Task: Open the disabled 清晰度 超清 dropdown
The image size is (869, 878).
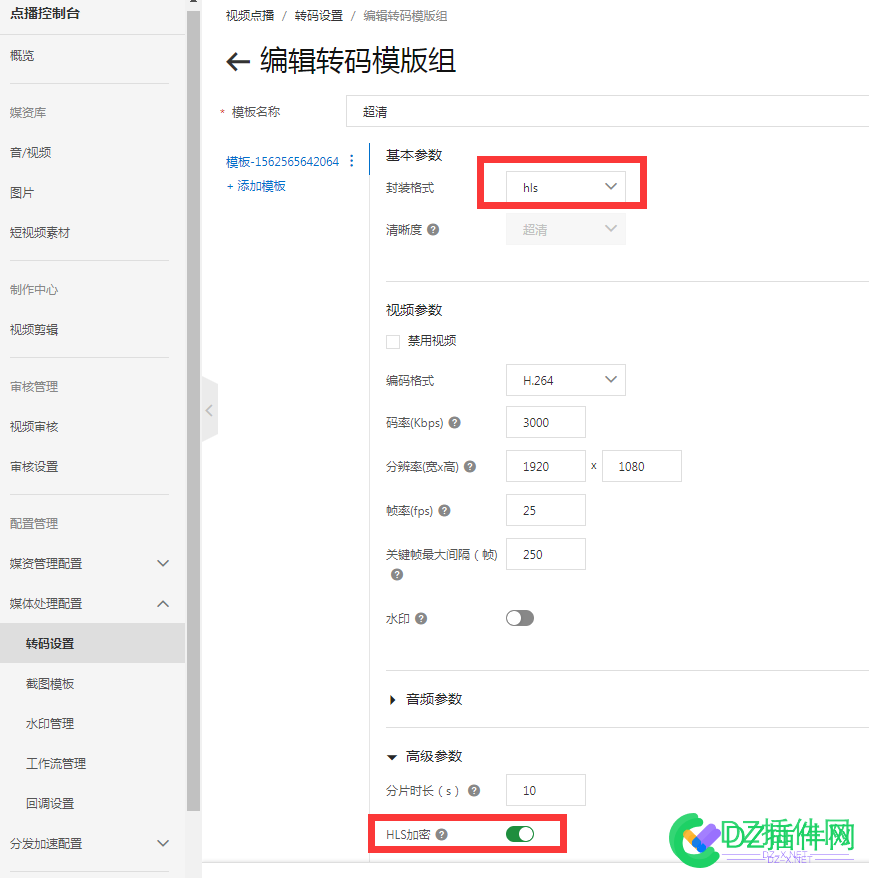Action: click(566, 229)
